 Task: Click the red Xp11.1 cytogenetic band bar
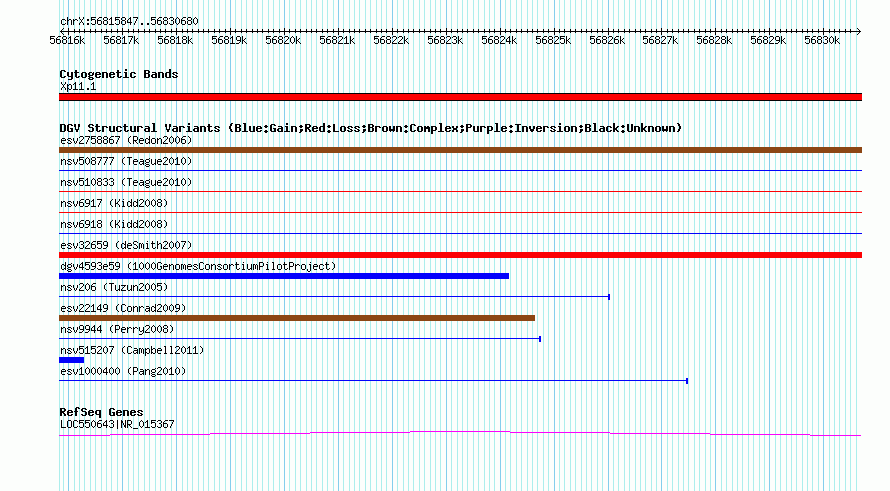tap(460, 97)
